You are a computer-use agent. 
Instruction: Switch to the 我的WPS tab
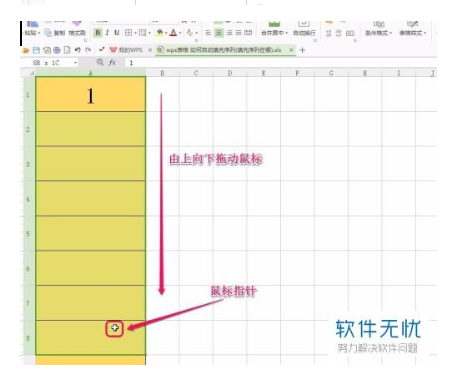pos(126,50)
